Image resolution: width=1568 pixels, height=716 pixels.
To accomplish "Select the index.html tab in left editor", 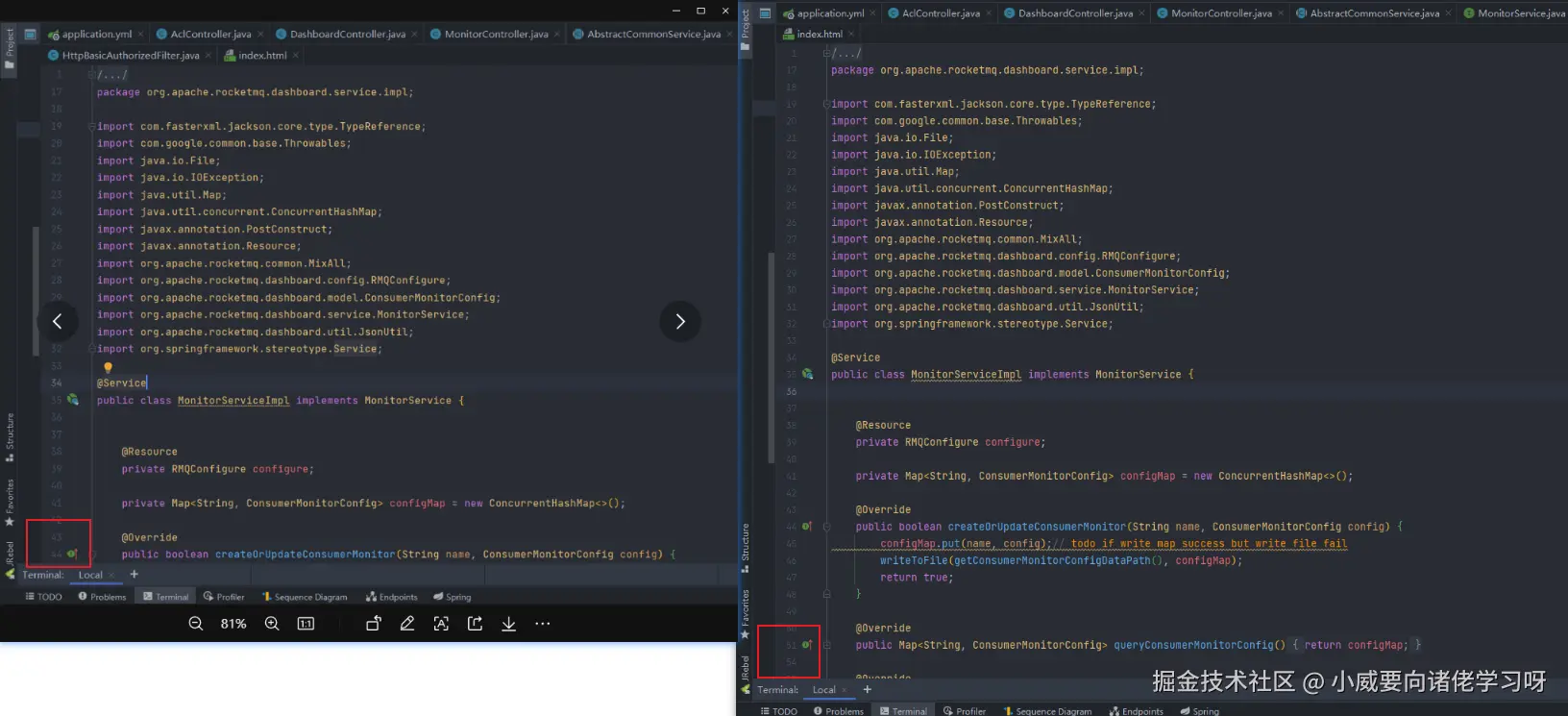I will tap(261, 56).
